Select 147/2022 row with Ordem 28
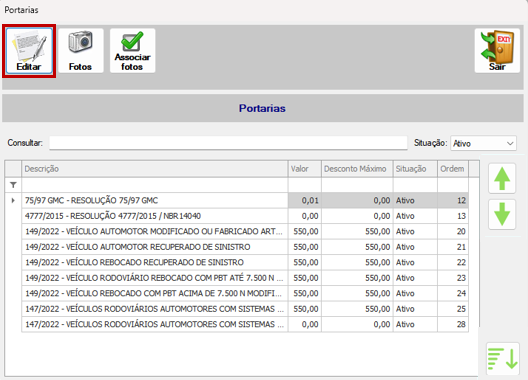 click(x=245, y=324)
